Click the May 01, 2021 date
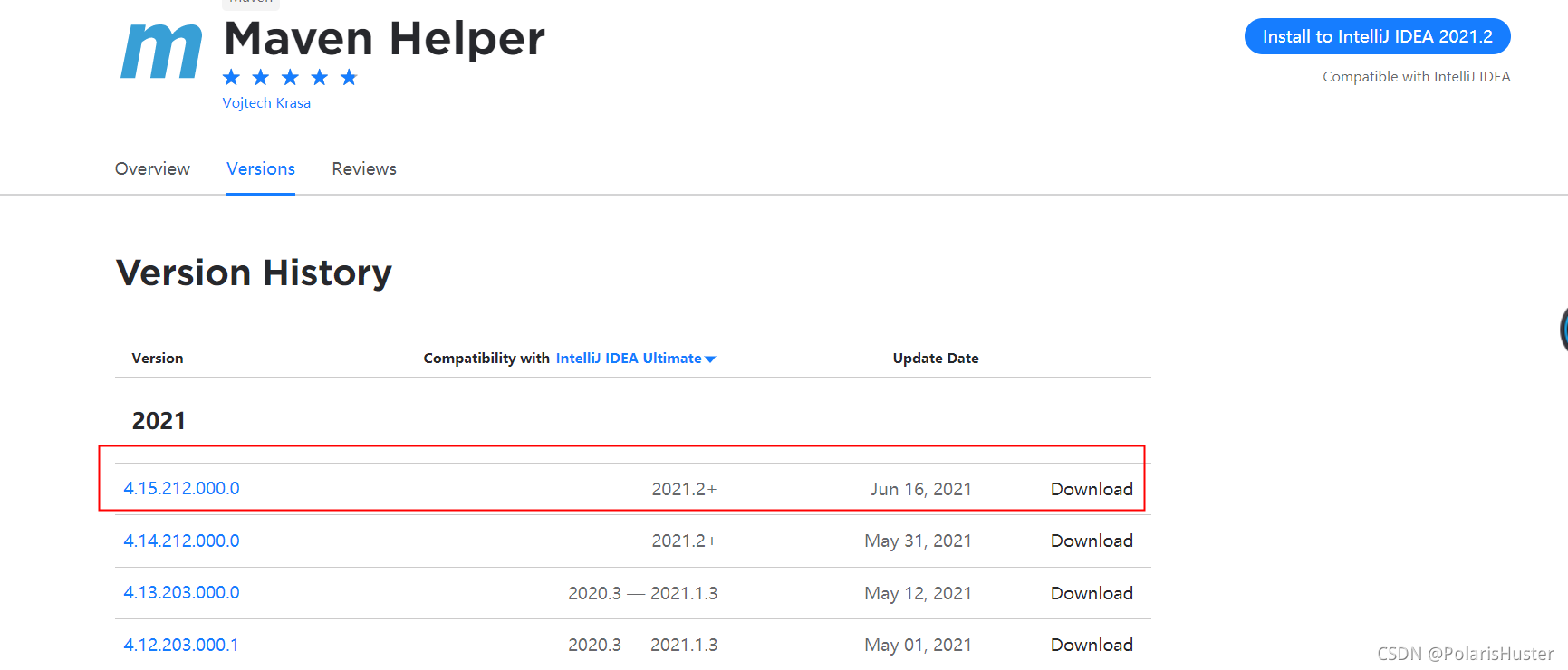 [918, 645]
